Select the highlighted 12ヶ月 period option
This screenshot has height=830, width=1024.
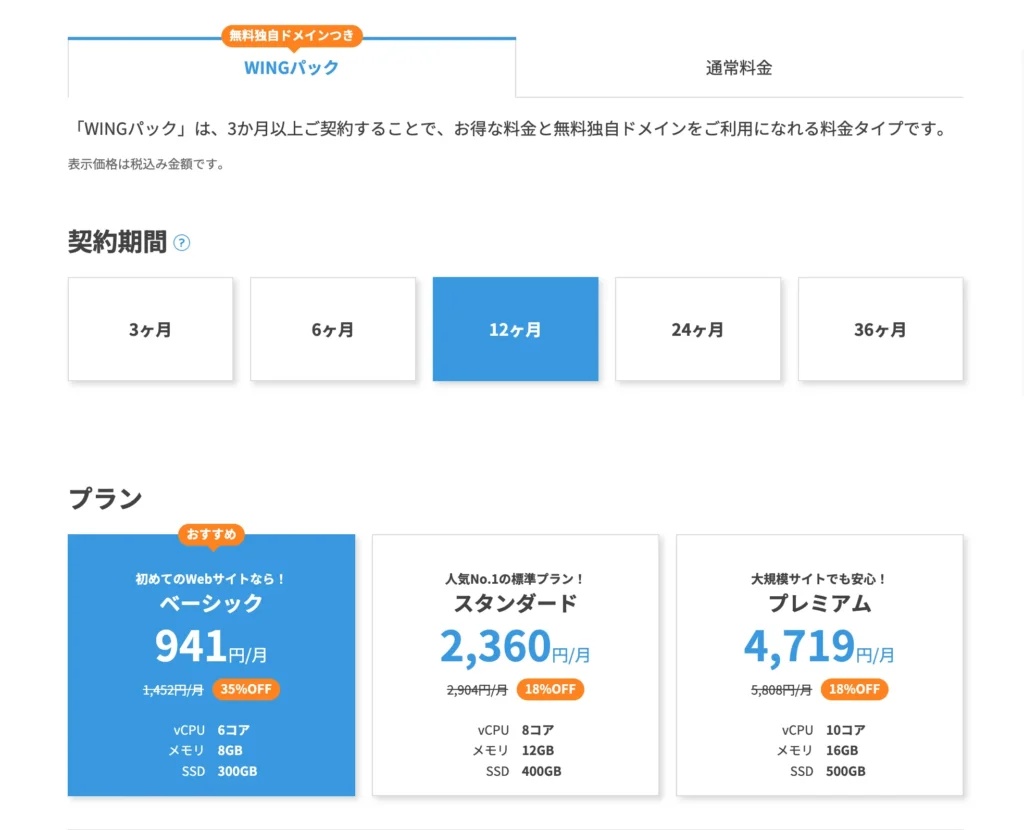point(515,329)
